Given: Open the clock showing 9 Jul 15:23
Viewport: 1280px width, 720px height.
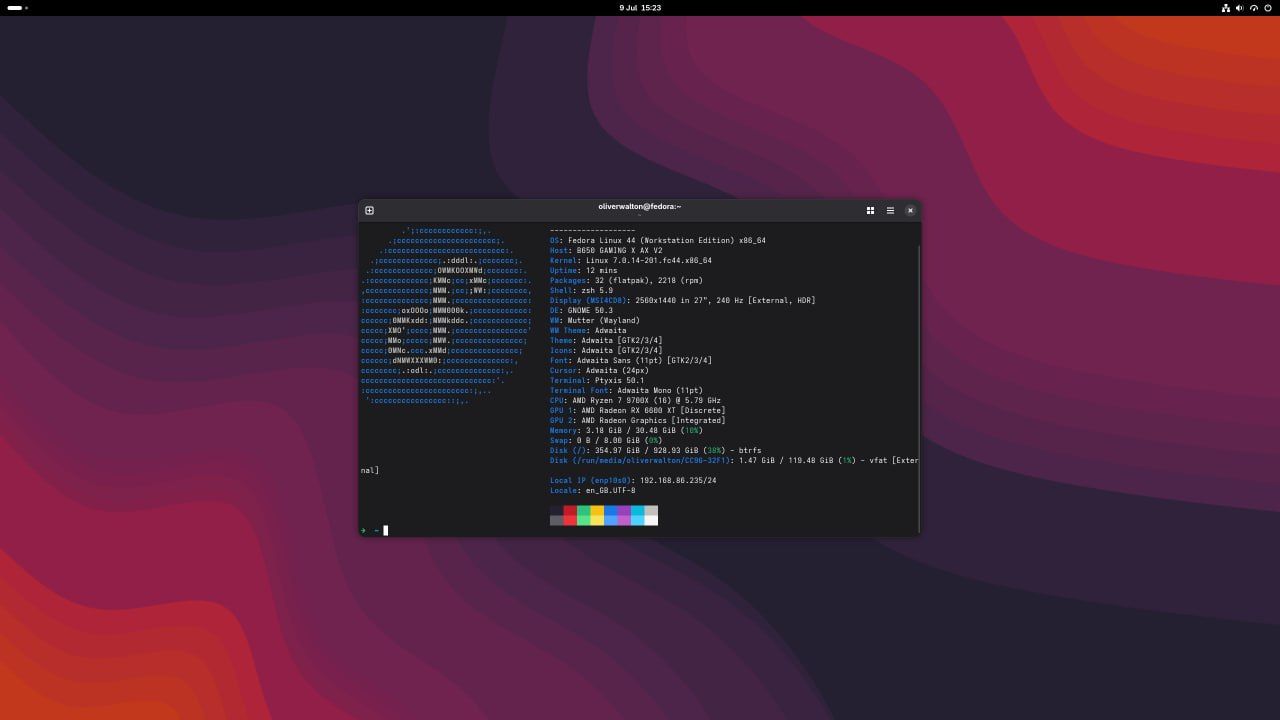Looking at the screenshot, I should point(640,8).
